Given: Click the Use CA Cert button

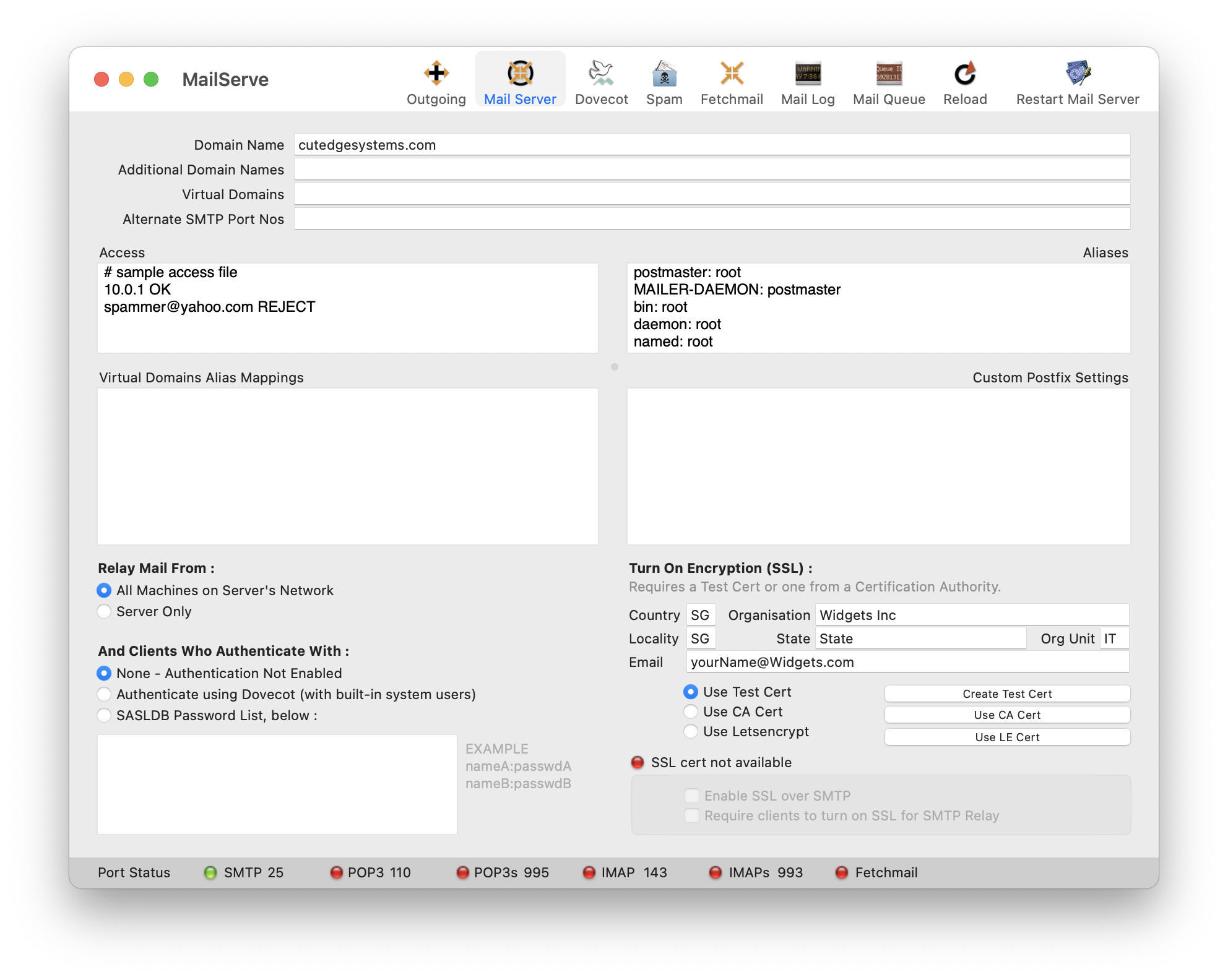Looking at the screenshot, I should [x=1007, y=715].
